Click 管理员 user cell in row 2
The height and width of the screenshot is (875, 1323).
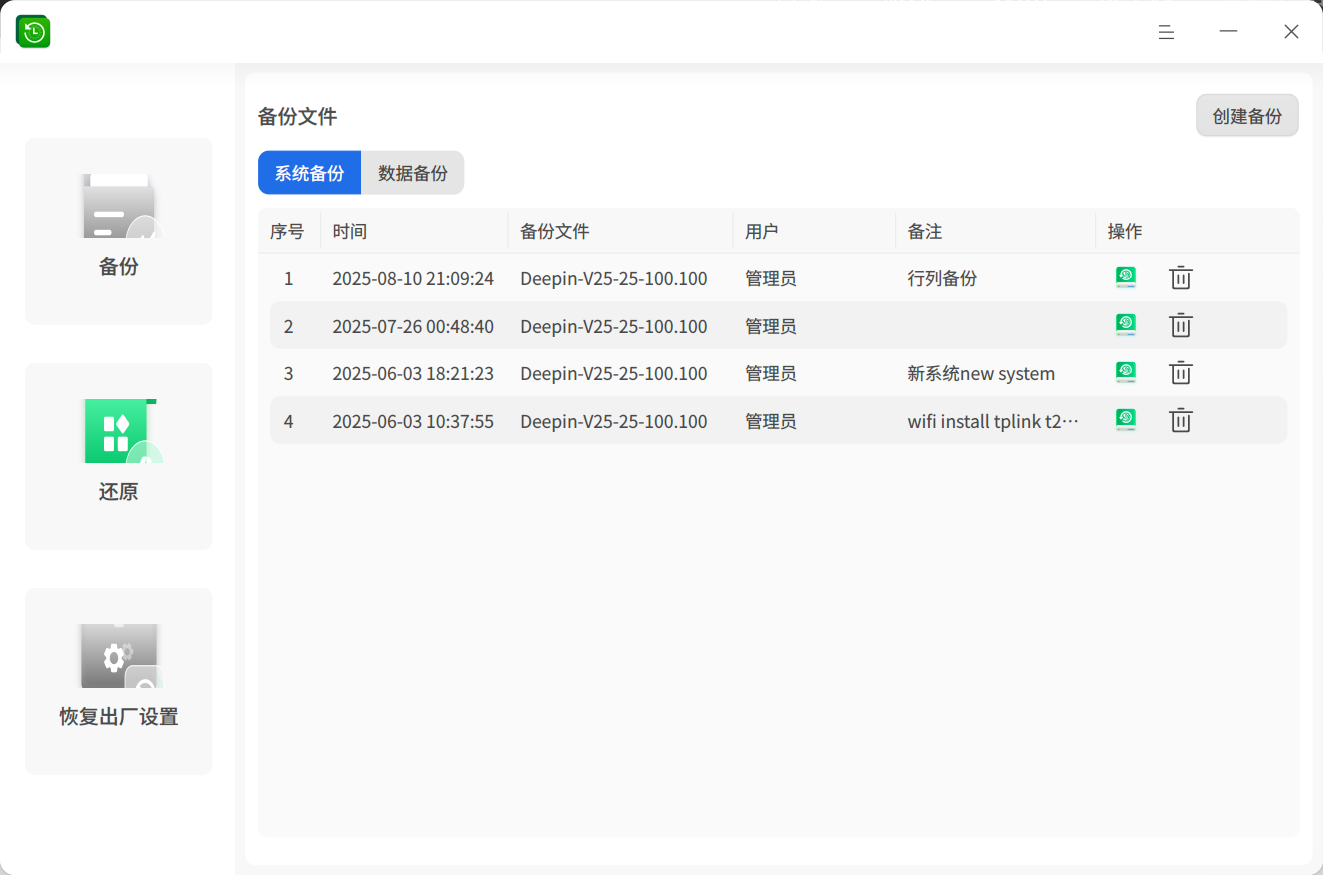point(771,326)
